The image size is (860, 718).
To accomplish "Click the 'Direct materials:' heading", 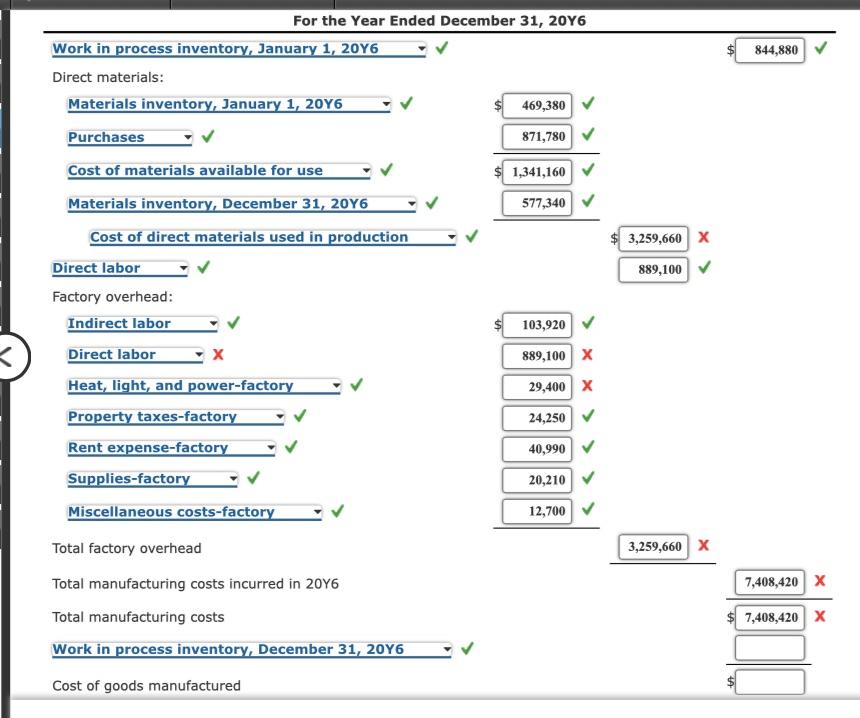I will coord(108,77).
